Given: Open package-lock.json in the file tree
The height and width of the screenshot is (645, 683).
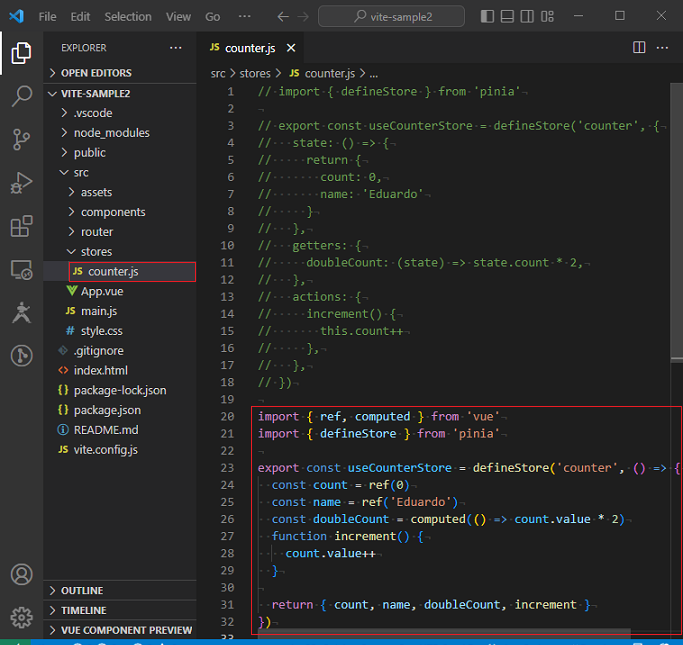Looking at the screenshot, I should click(x=120, y=391).
